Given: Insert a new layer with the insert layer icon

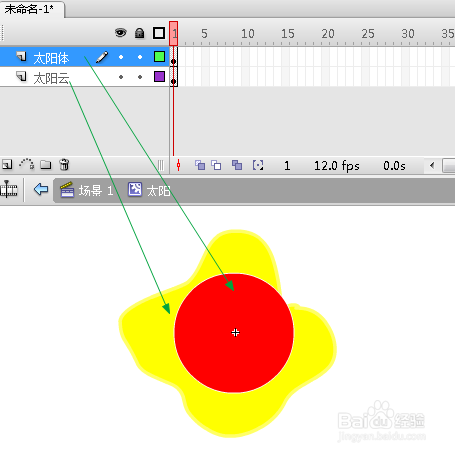Looking at the screenshot, I should pos(7,164).
